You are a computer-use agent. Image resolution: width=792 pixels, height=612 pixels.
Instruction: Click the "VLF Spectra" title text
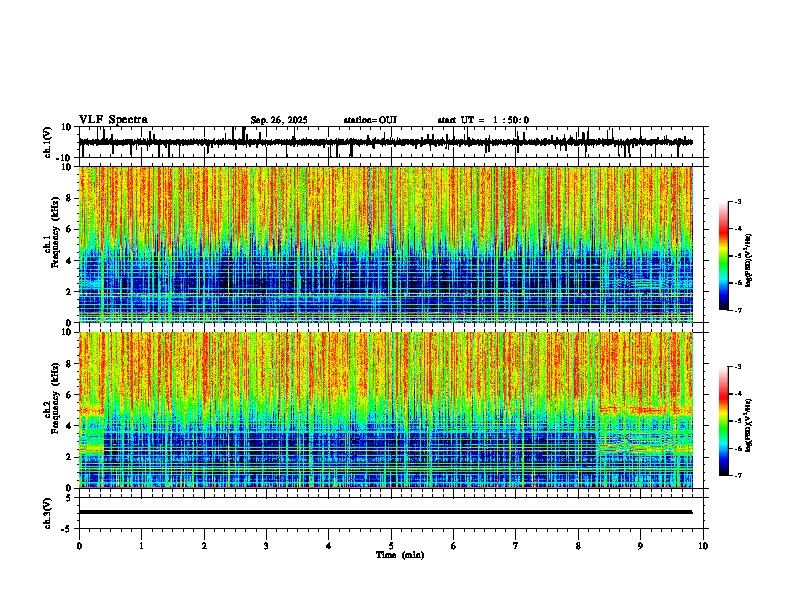coord(113,120)
